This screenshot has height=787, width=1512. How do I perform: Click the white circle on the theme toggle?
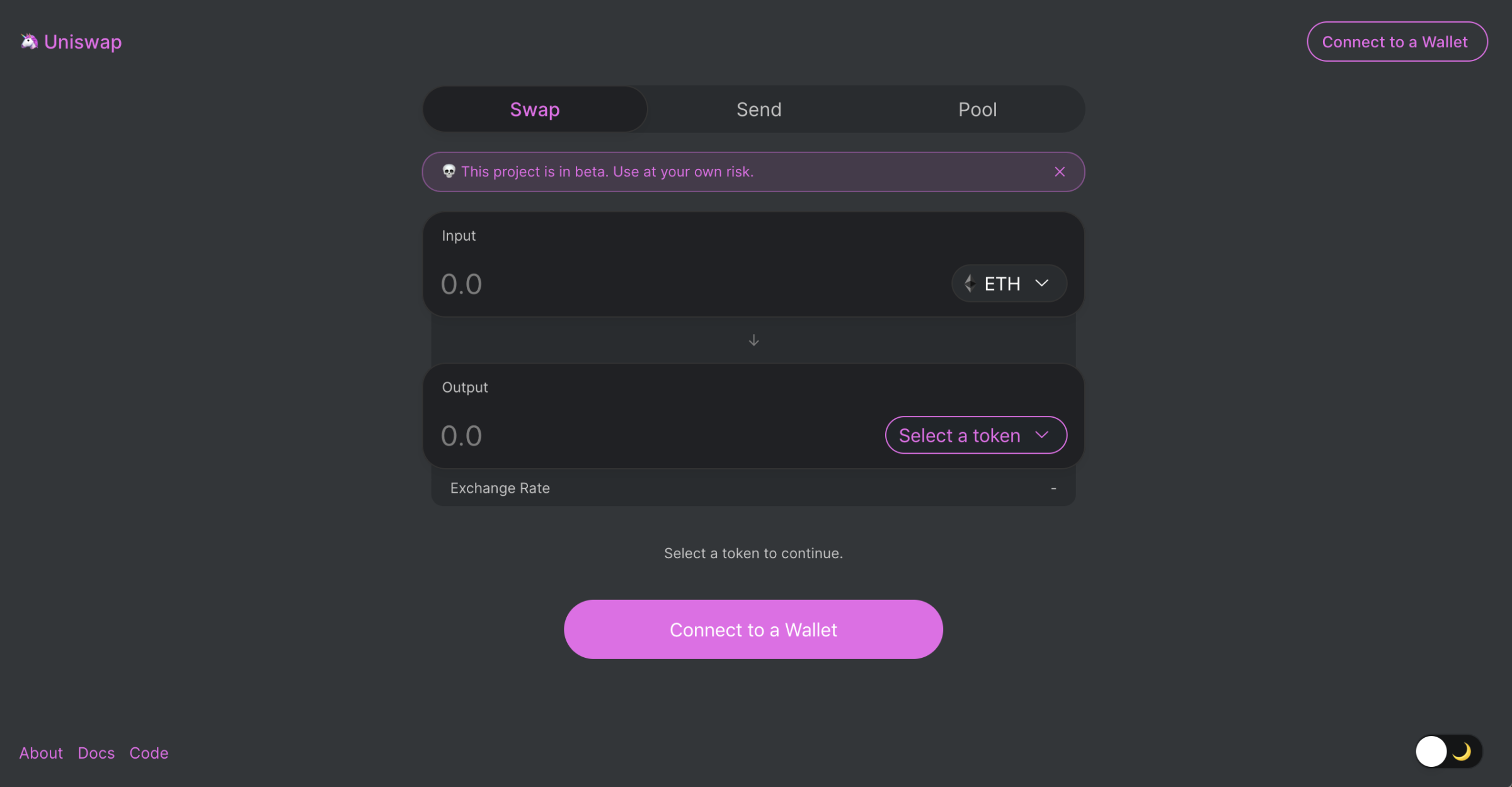pos(1431,750)
